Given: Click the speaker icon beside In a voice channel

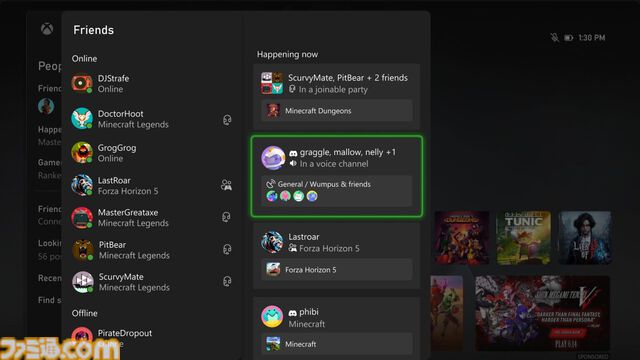Looking at the screenshot, I should [x=293, y=164].
